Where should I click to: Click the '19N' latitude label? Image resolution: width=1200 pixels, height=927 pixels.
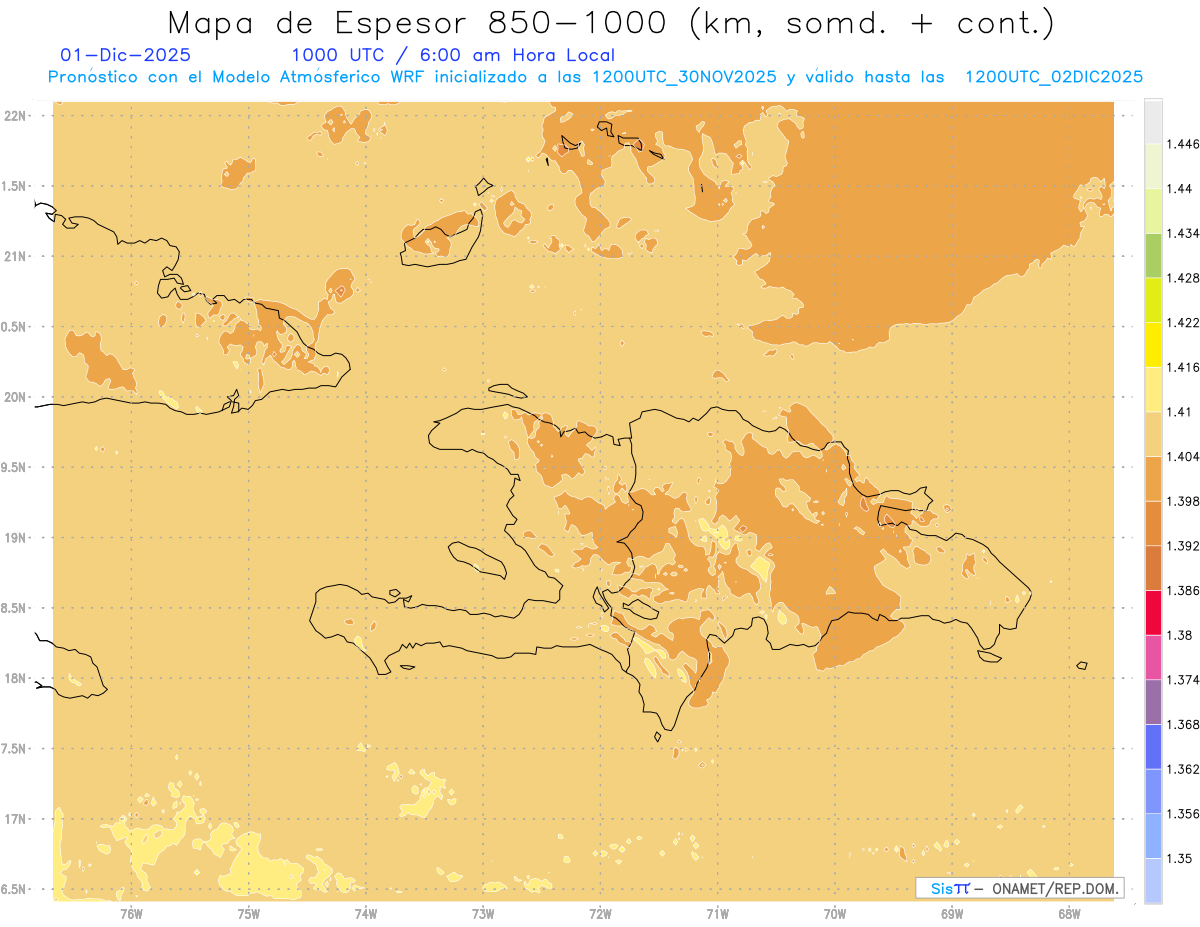[x=16, y=538]
